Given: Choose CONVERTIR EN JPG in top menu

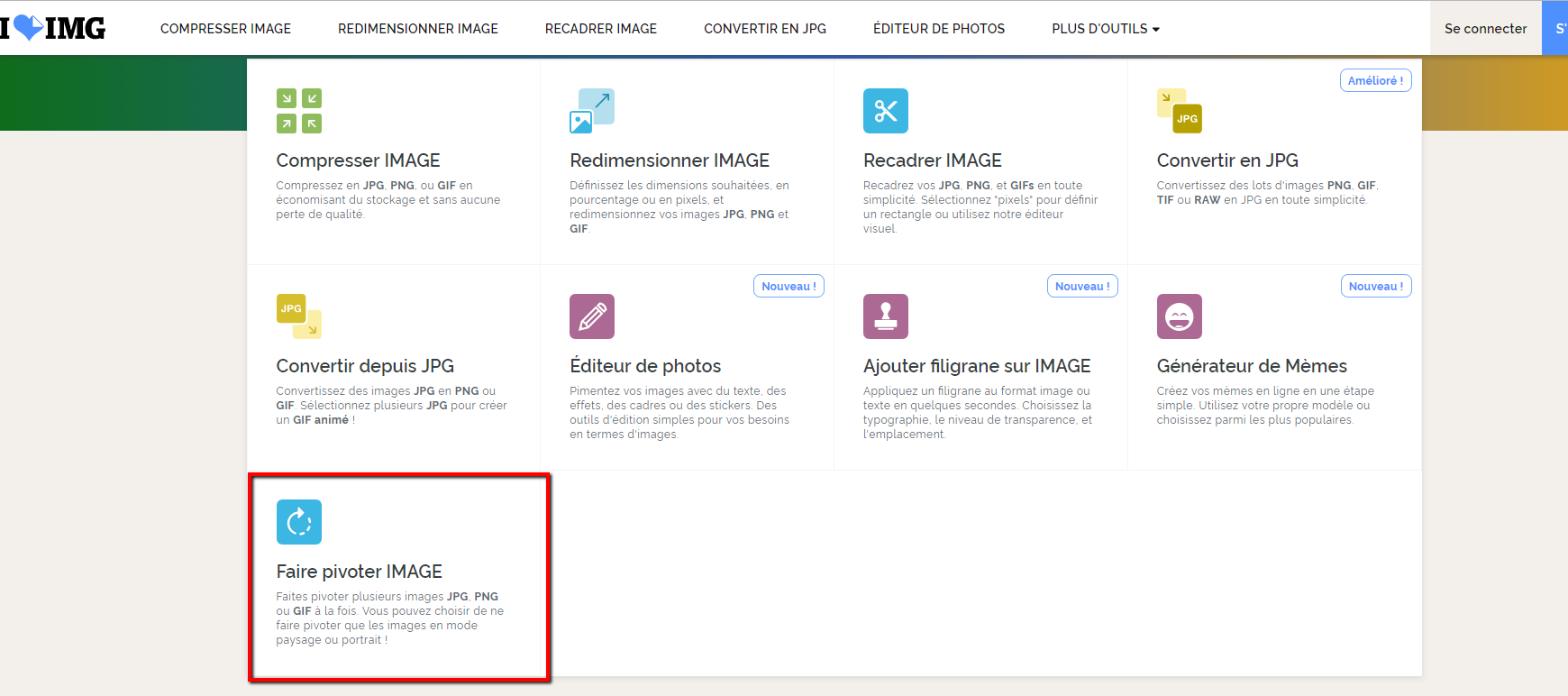Looking at the screenshot, I should pyautogui.click(x=765, y=29).
